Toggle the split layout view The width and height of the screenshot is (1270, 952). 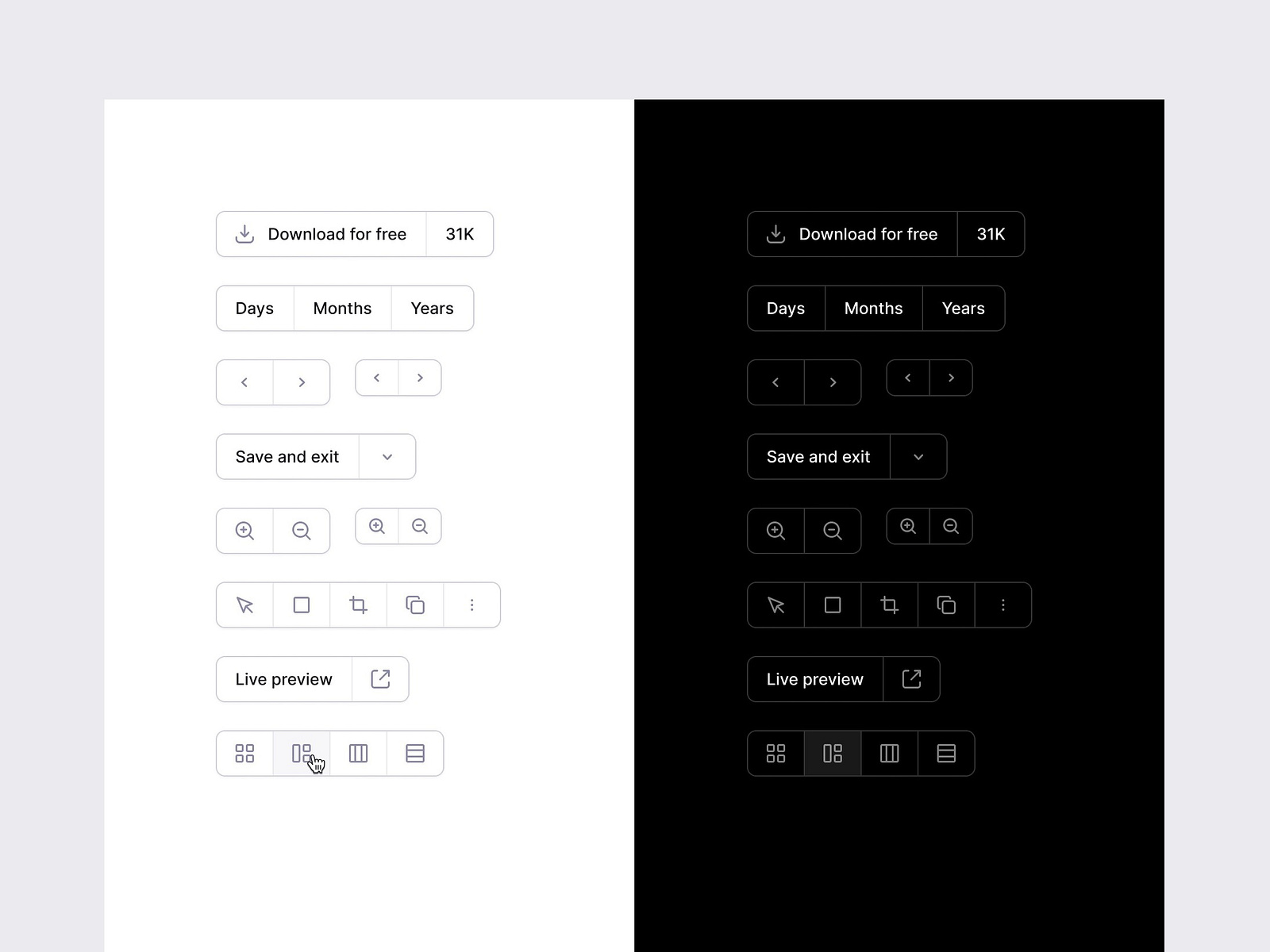pos(302,753)
